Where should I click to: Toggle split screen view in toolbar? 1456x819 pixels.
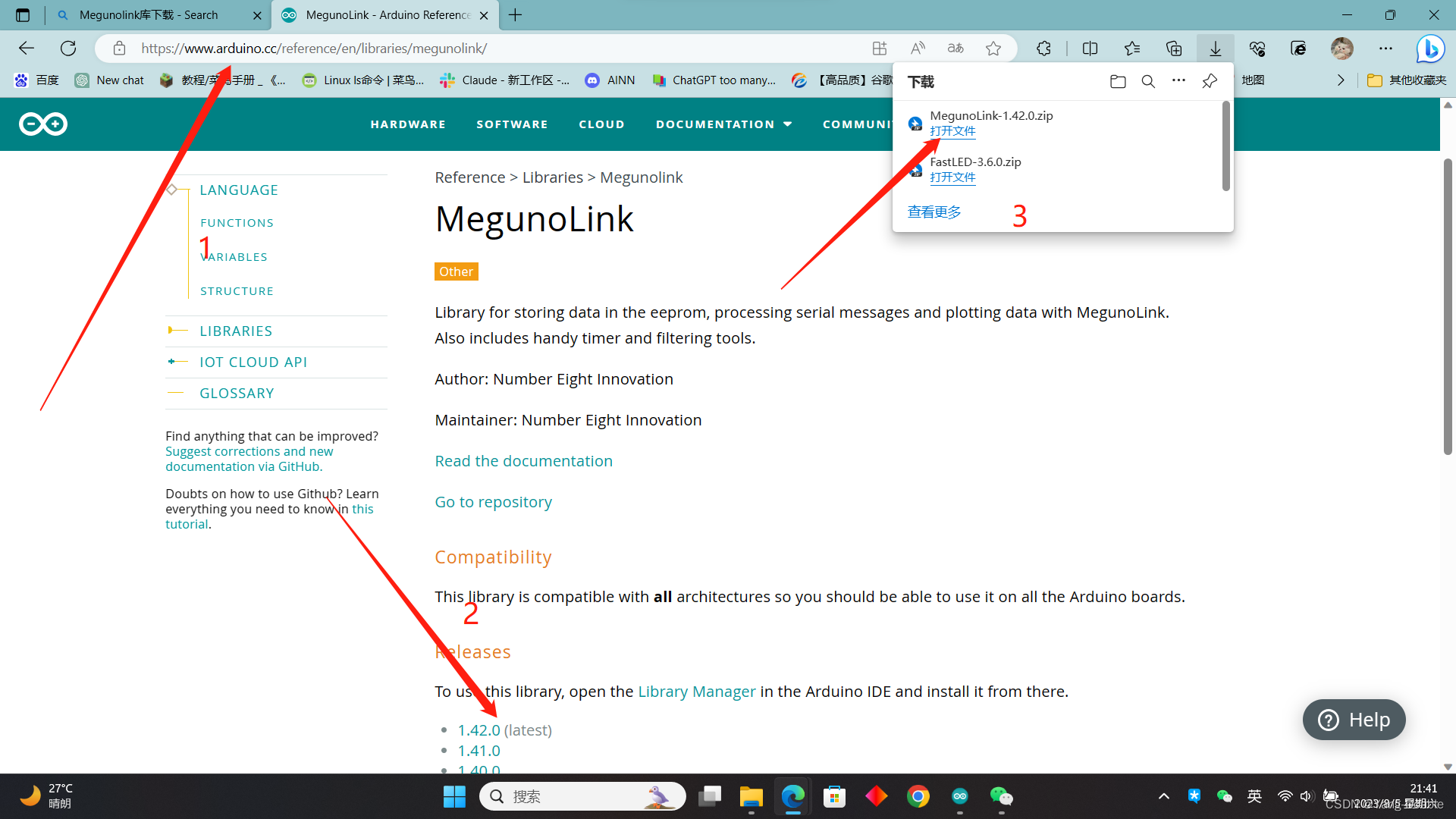(x=1090, y=49)
